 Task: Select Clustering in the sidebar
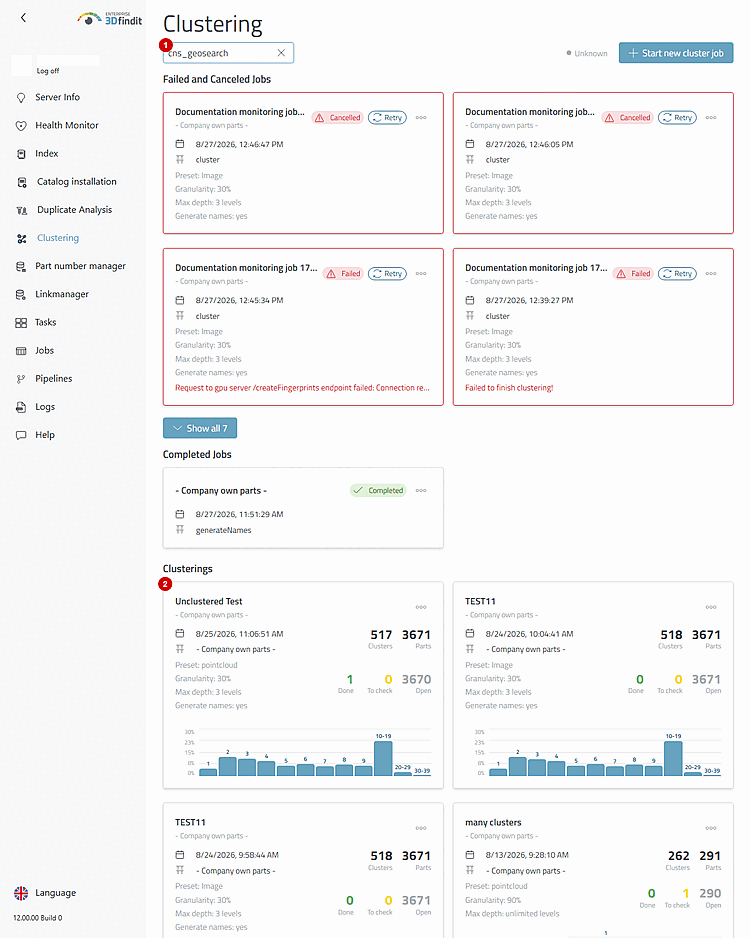(x=57, y=237)
